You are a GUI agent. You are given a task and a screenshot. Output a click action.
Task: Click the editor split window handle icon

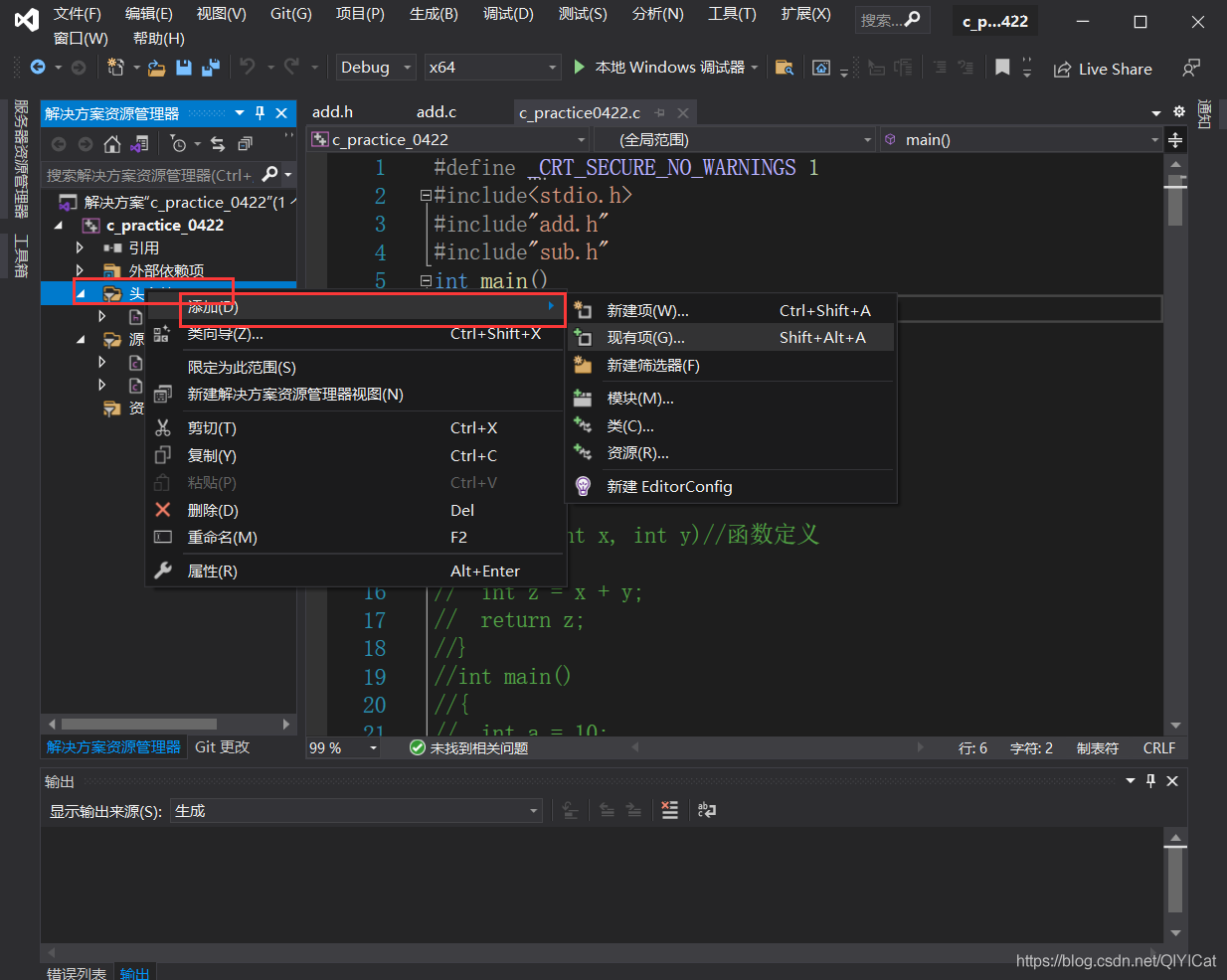point(1175,140)
